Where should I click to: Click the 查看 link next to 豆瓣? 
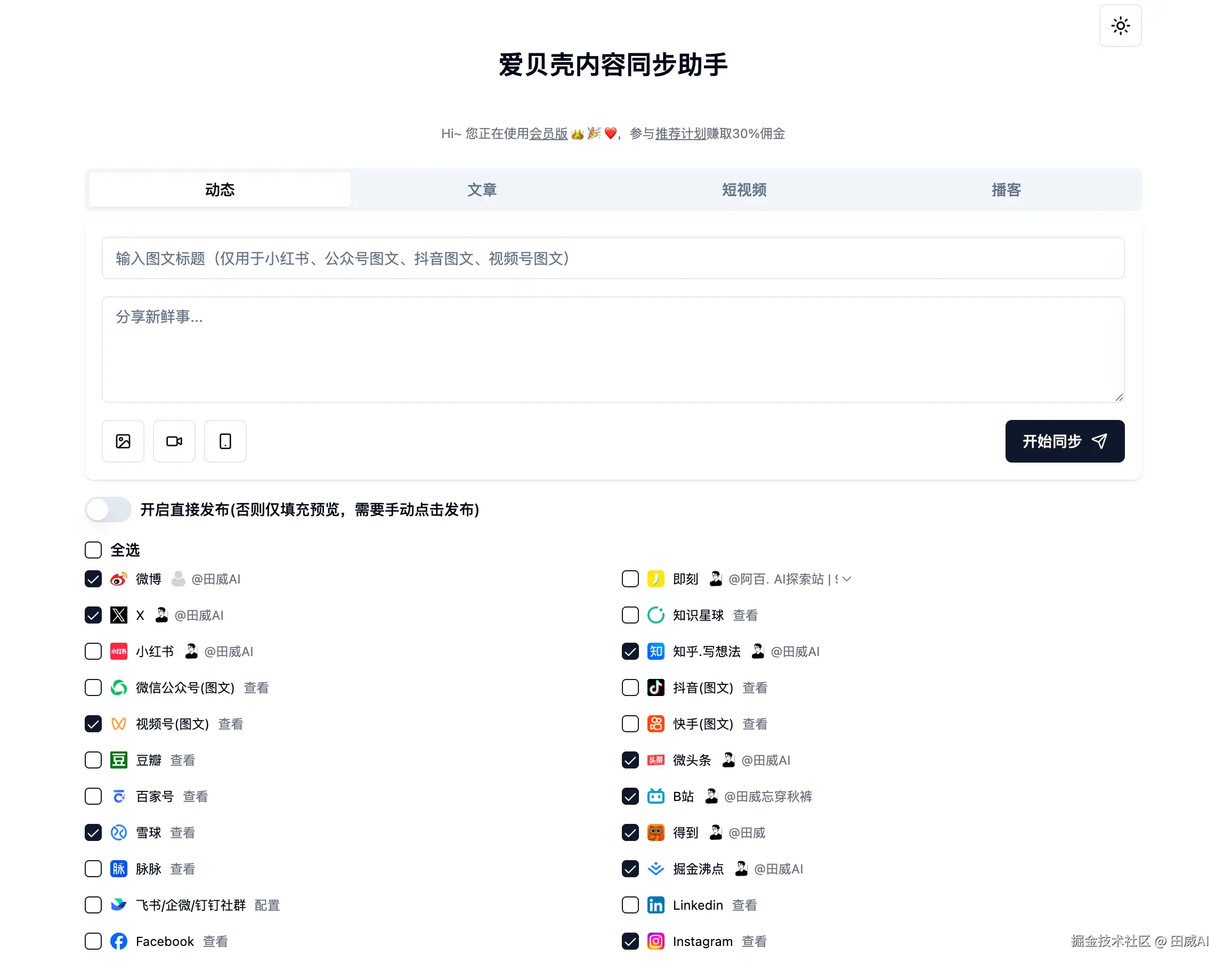(x=182, y=760)
